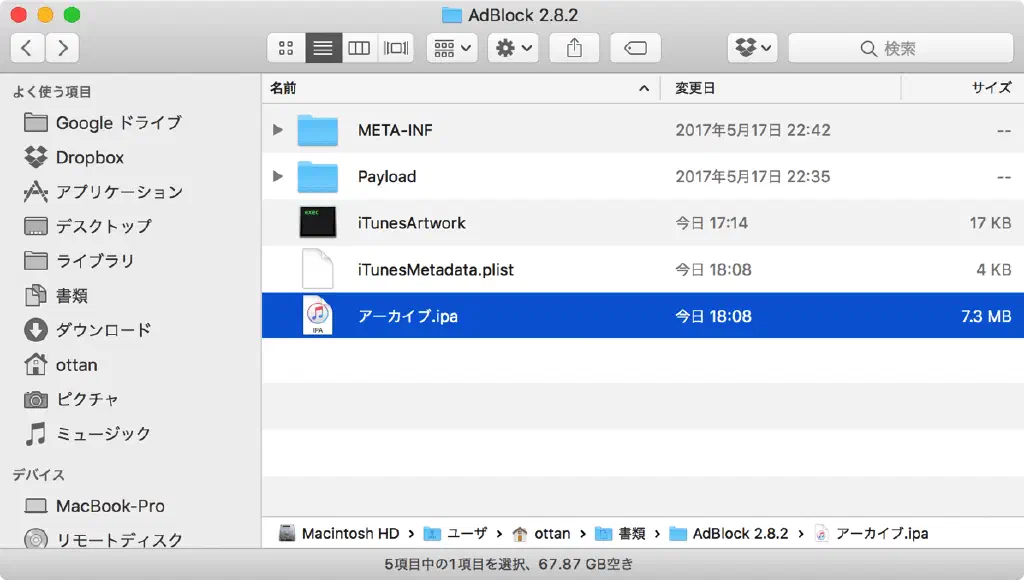1024x580 pixels.
Task: Open the arrange-by grouping dropdown
Action: coord(453,48)
